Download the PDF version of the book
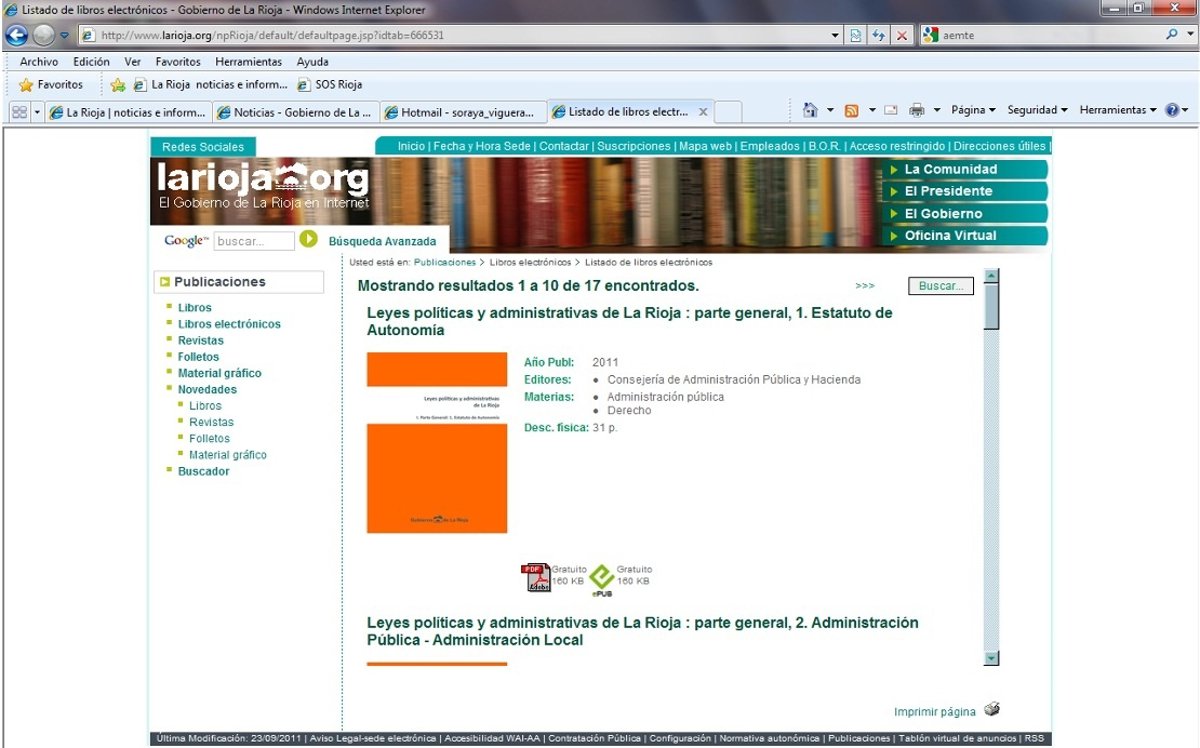Image resolution: width=1200 pixels, height=748 pixels. click(535, 578)
